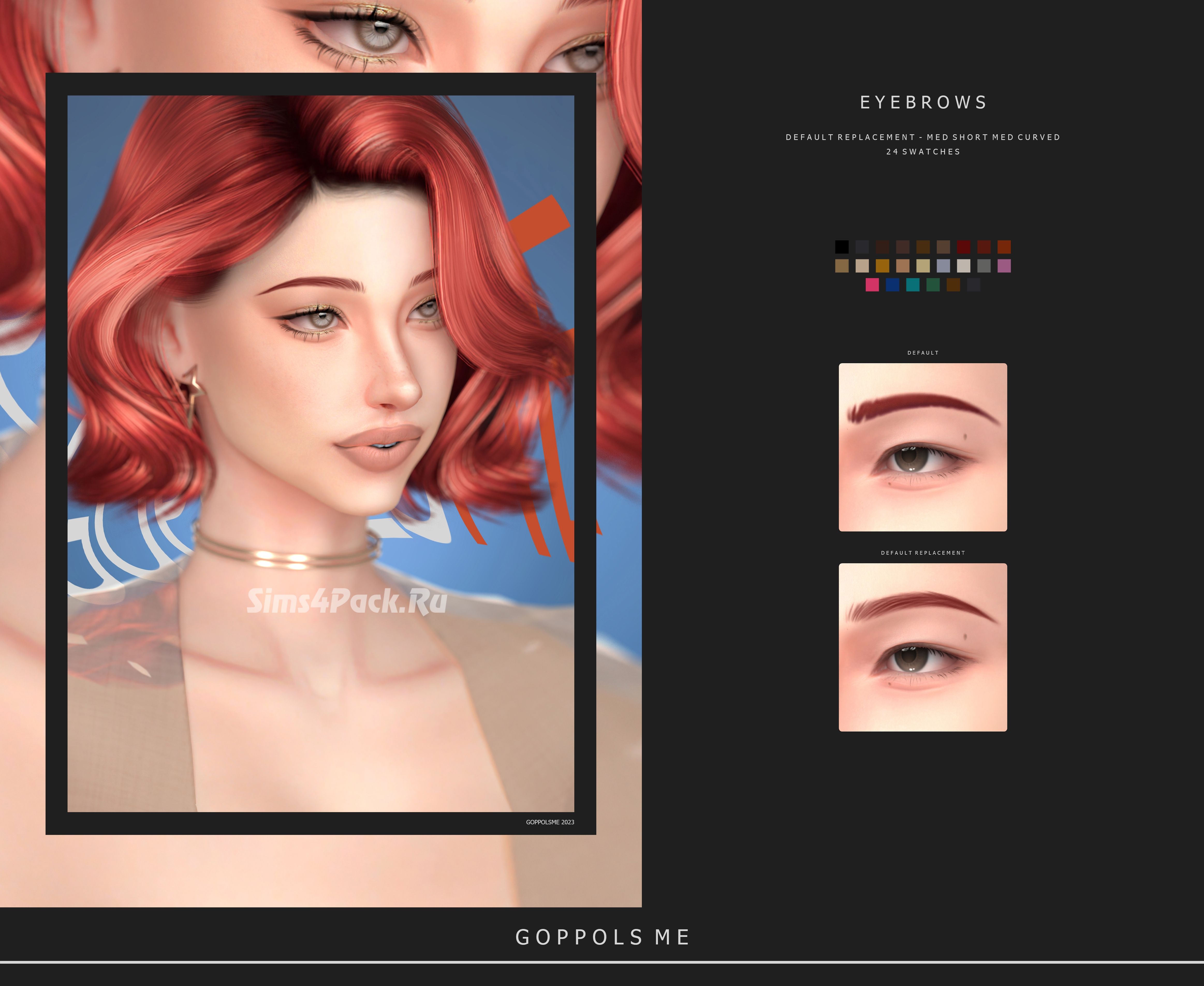Click the 24 SWATCHES label
The width and height of the screenshot is (1204, 986).
(923, 152)
